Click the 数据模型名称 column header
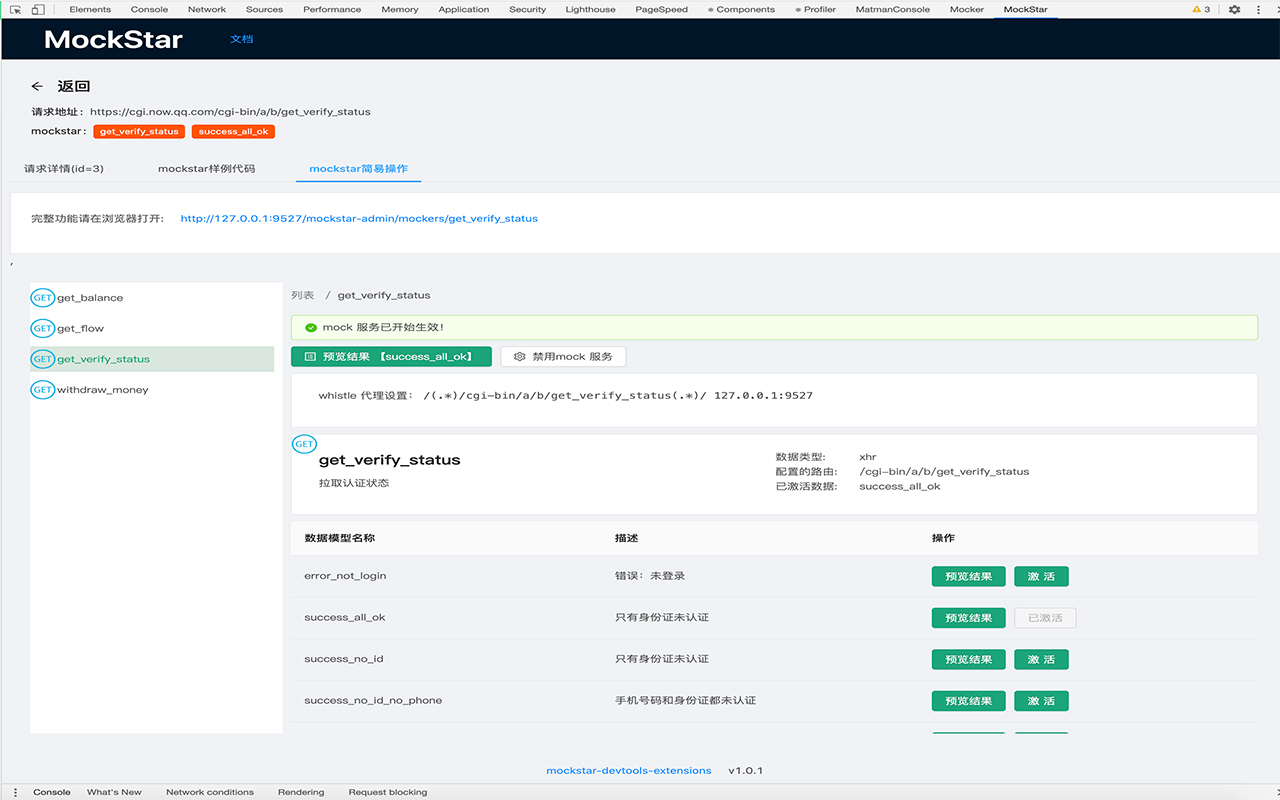This screenshot has width=1280, height=800. pos(340,538)
